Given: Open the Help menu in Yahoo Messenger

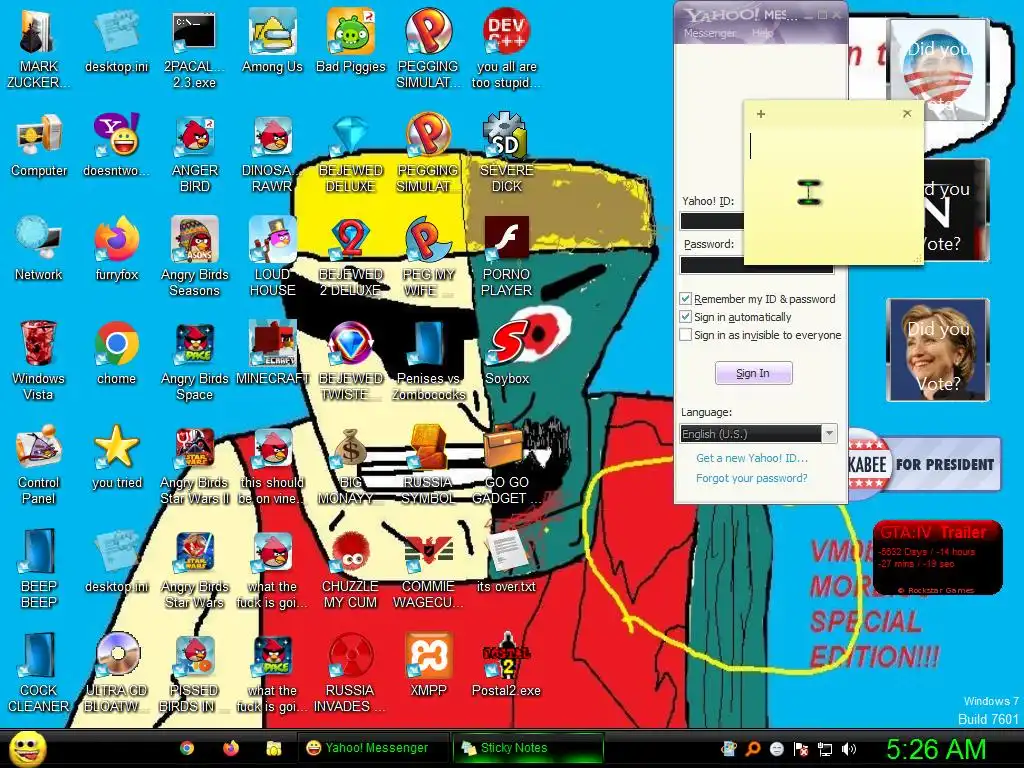Looking at the screenshot, I should 762,33.
